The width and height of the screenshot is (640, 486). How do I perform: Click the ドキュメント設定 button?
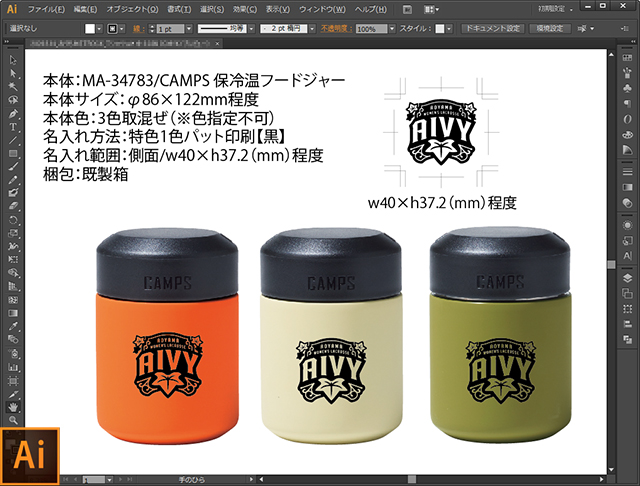[x=491, y=29]
